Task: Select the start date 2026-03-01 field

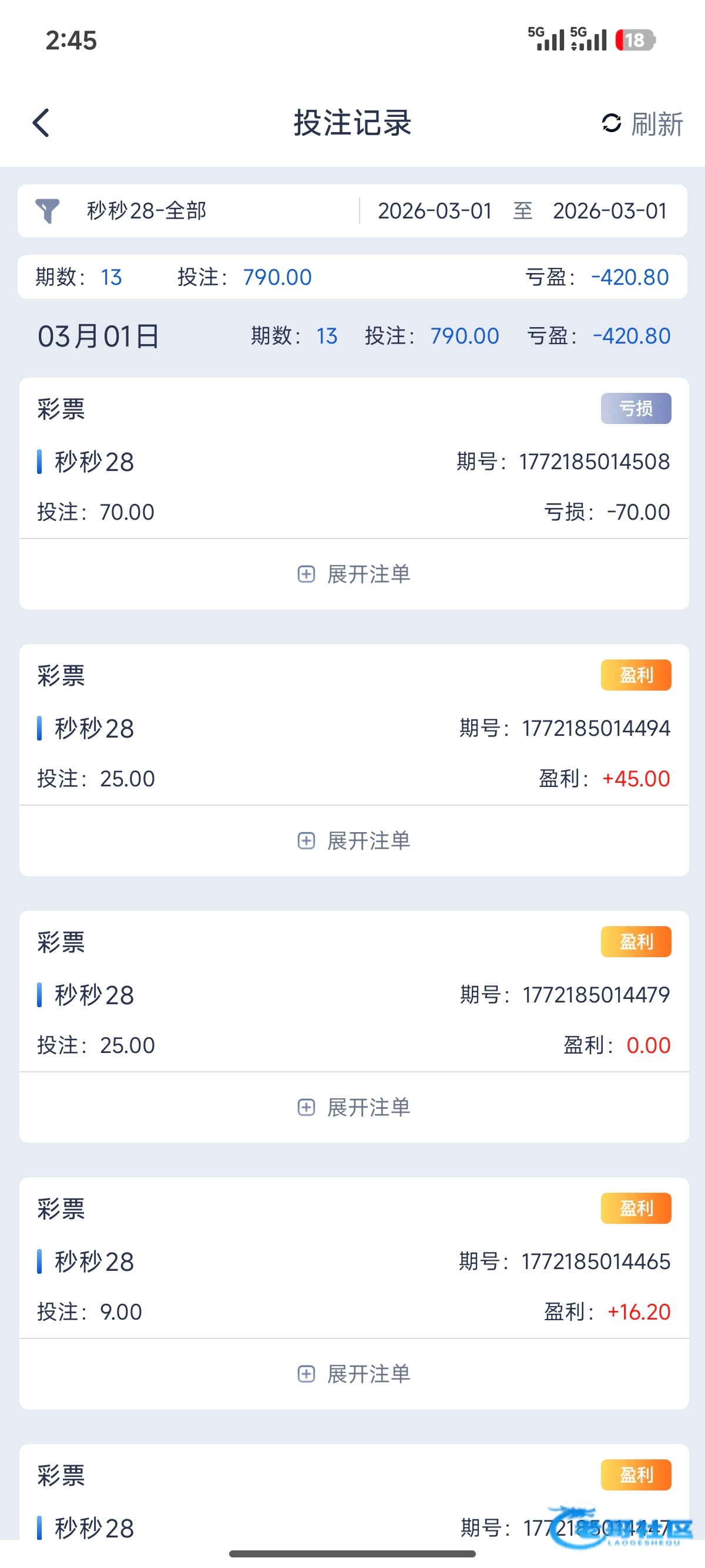Action: pos(435,211)
